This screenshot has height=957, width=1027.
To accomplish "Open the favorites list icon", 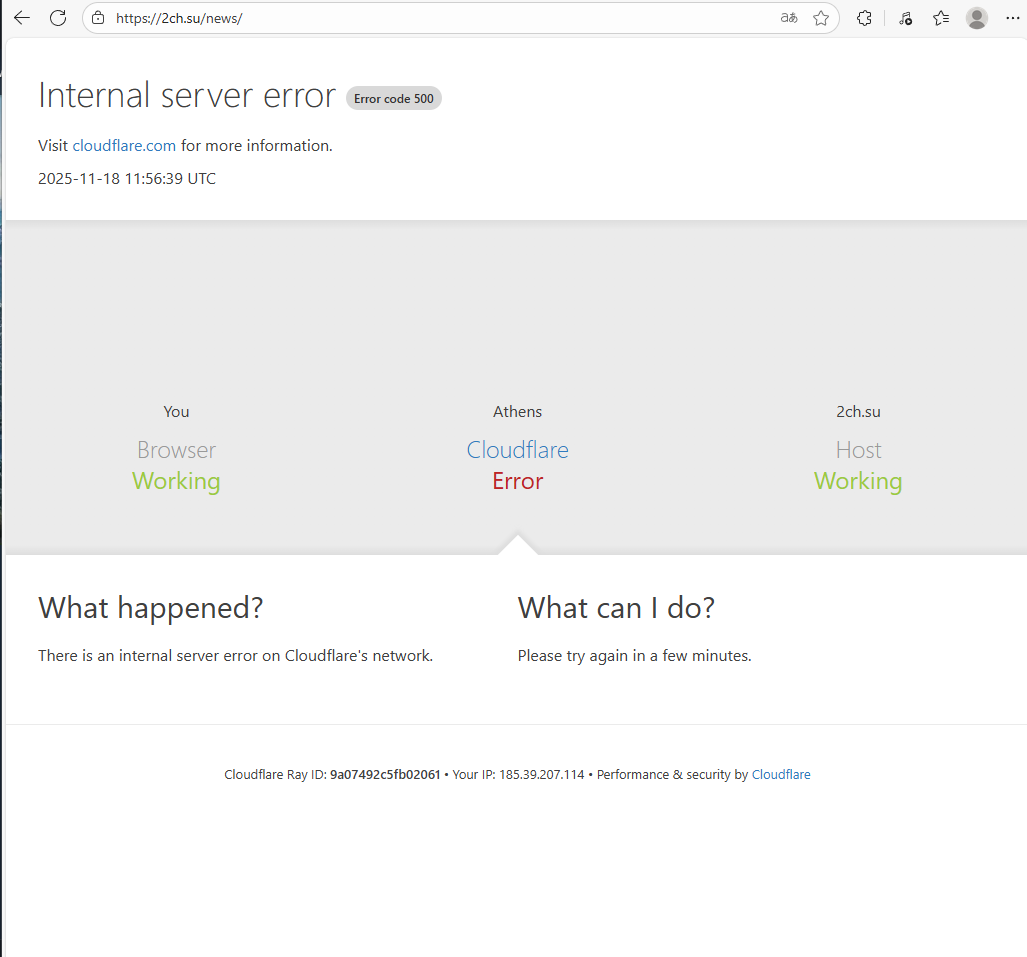I will click(941, 18).
